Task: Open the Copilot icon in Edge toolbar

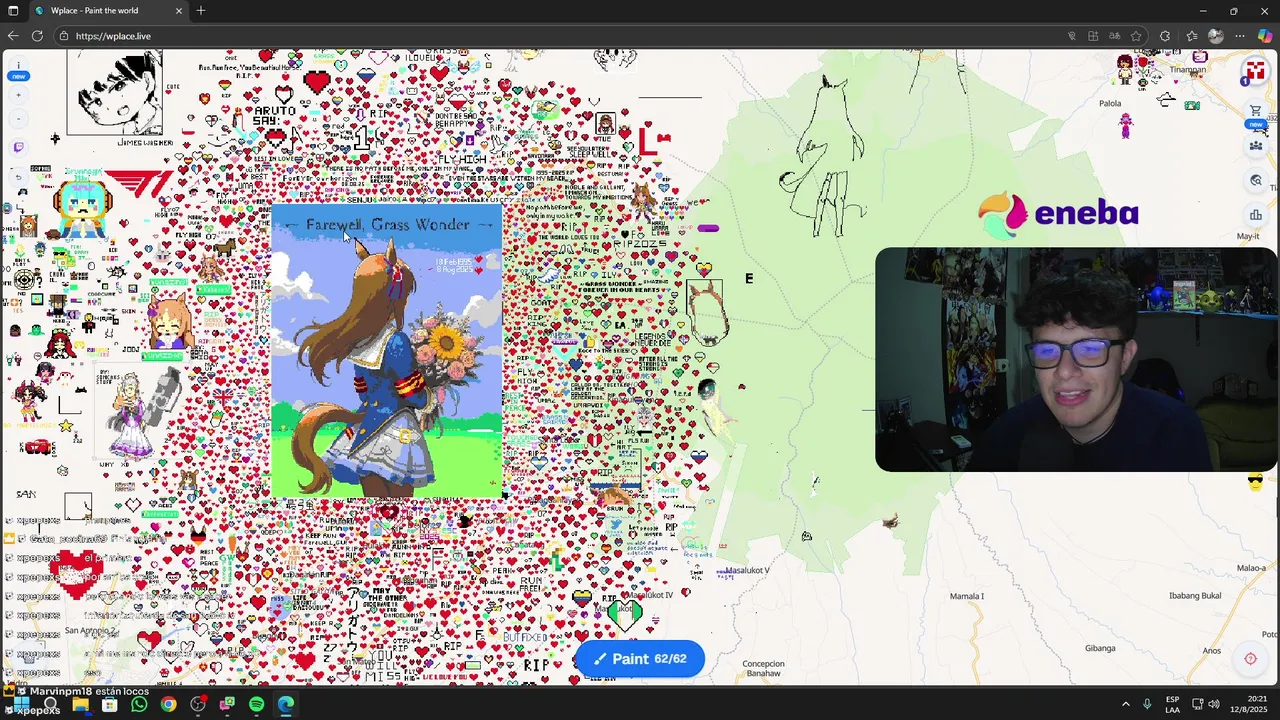Action: 1265,36
